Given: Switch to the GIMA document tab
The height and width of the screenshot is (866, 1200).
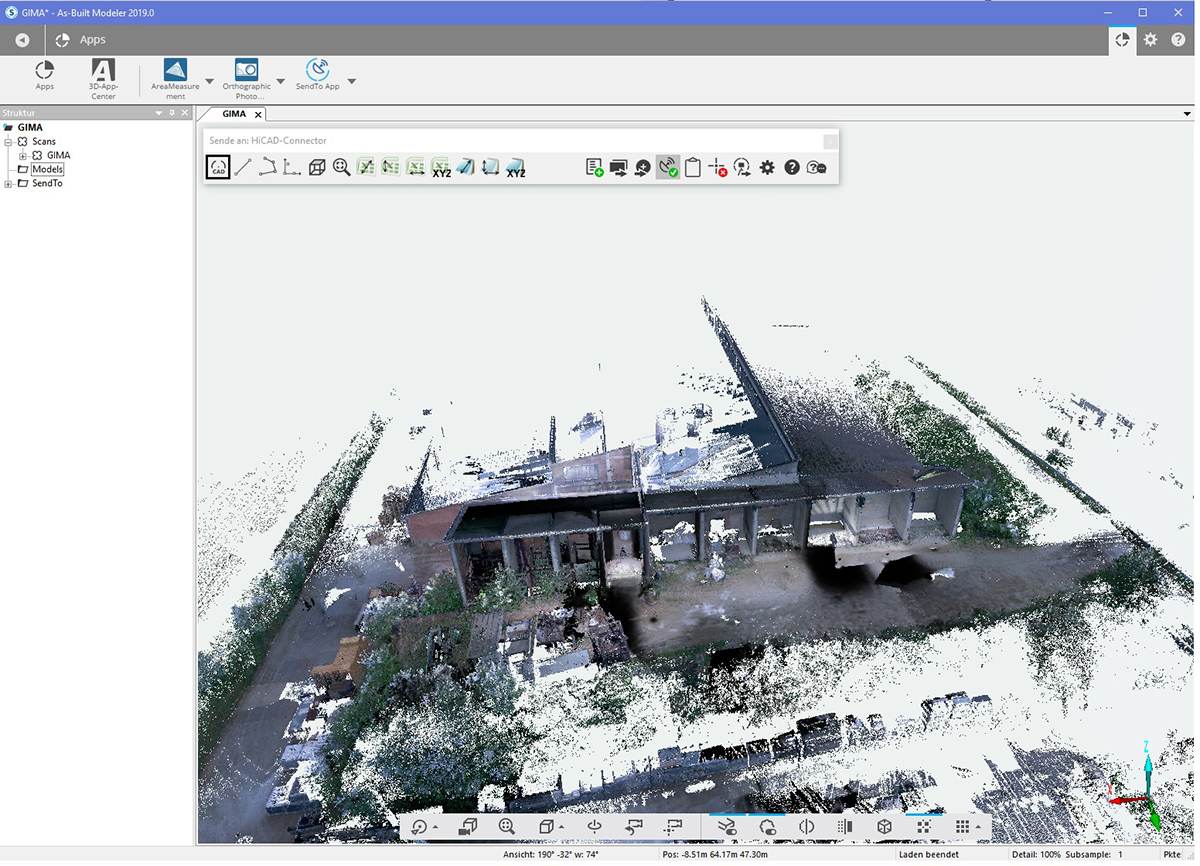Looking at the screenshot, I should pos(234,115).
